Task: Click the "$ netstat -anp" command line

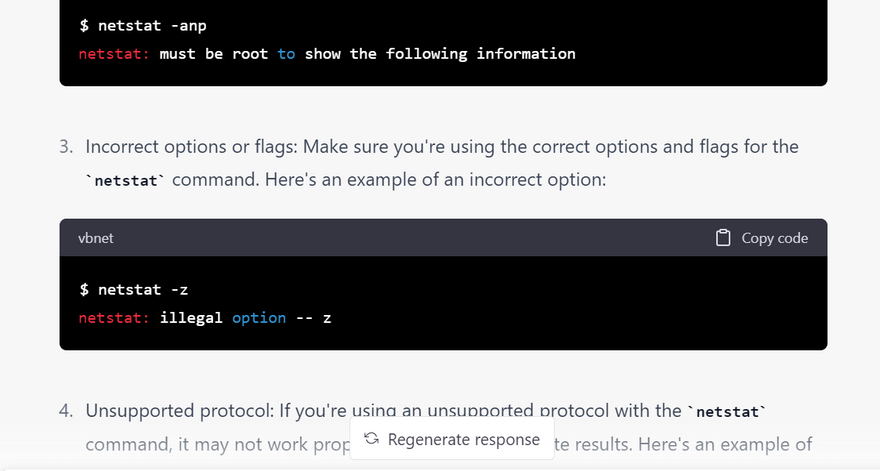Action: [143, 25]
